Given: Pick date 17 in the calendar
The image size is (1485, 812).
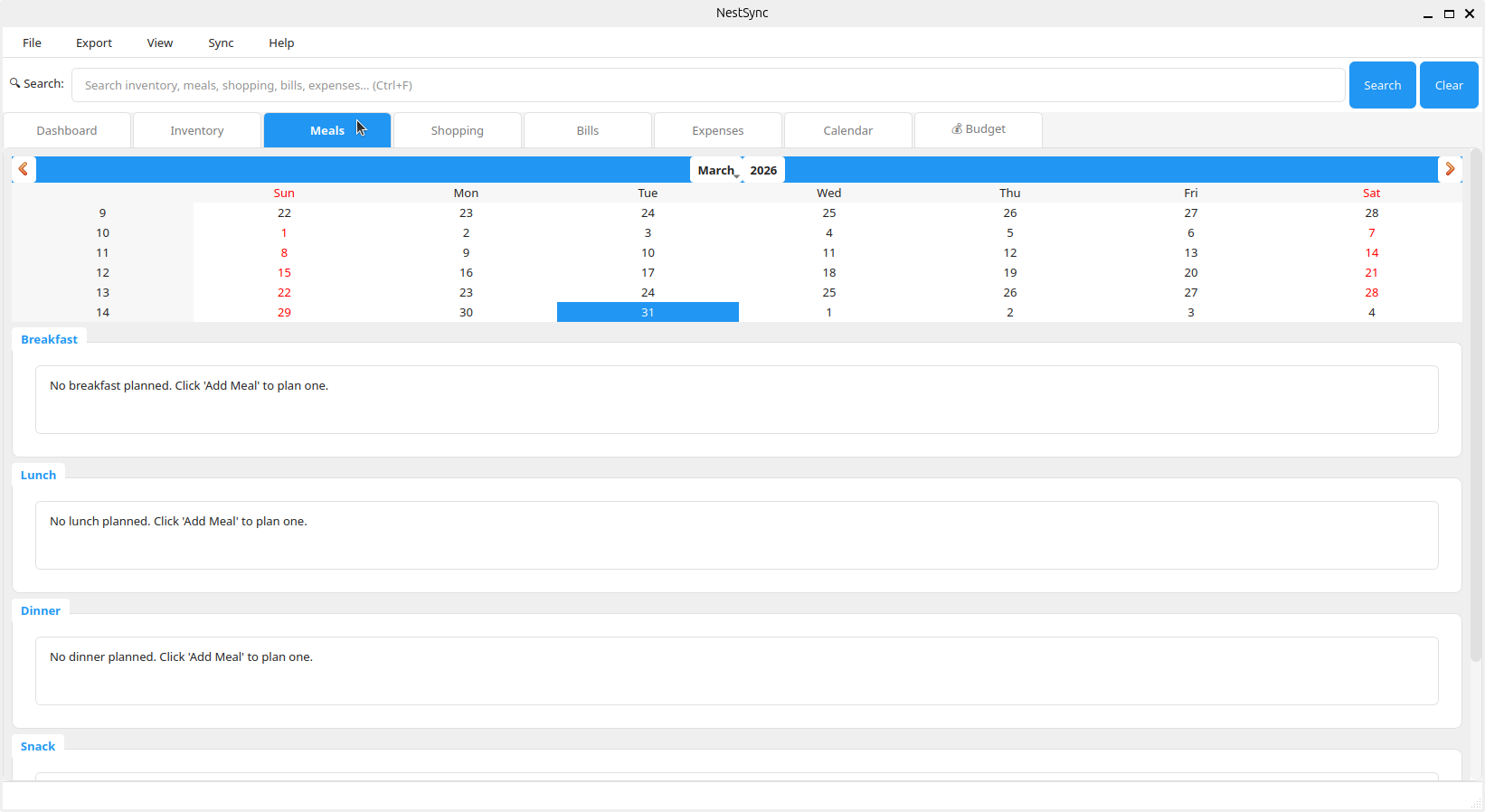Looking at the screenshot, I should 648,272.
